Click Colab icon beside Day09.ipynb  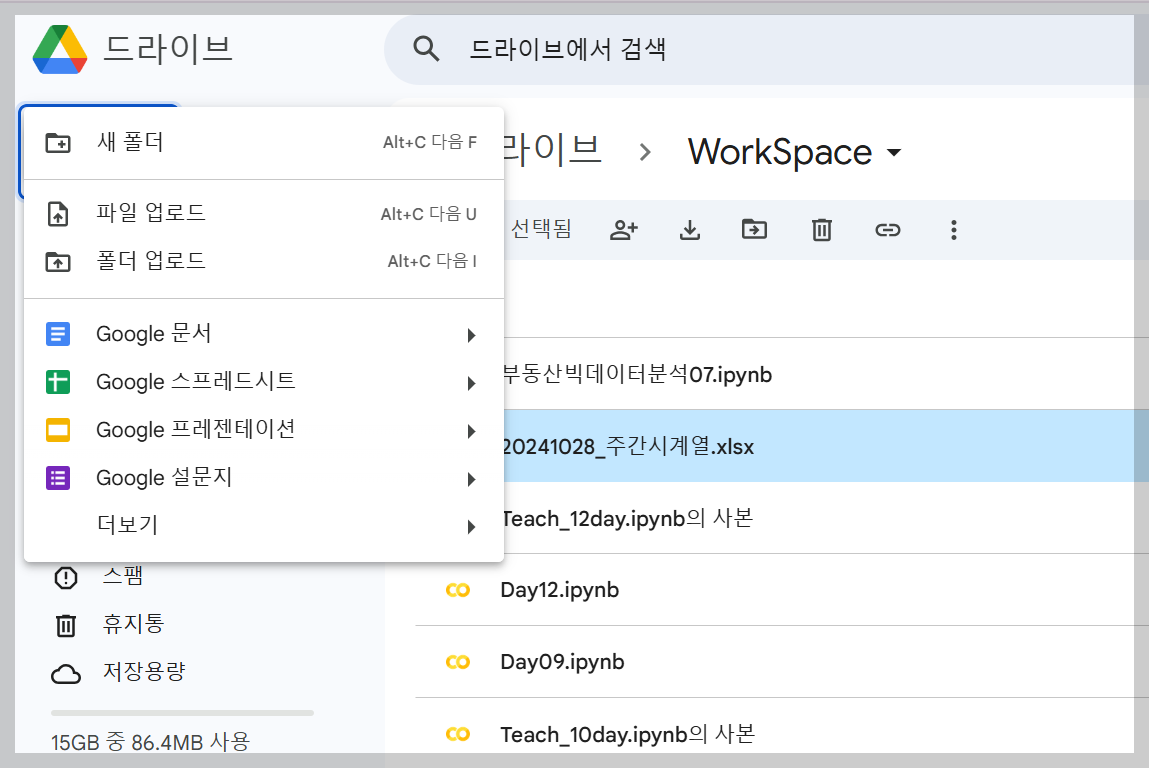[457, 662]
